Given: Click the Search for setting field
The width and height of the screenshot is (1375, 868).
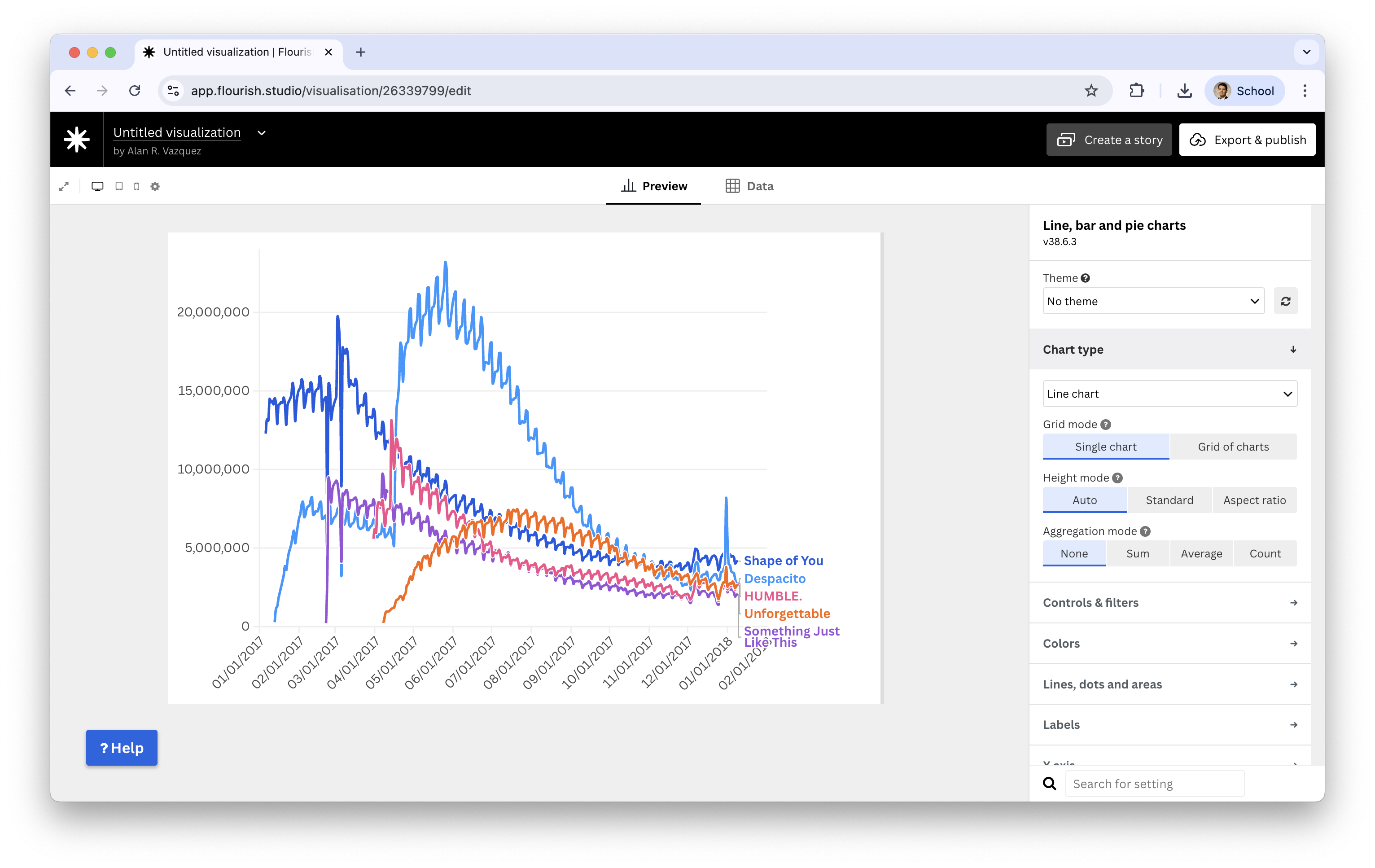Looking at the screenshot, I should click(1154, 784).
